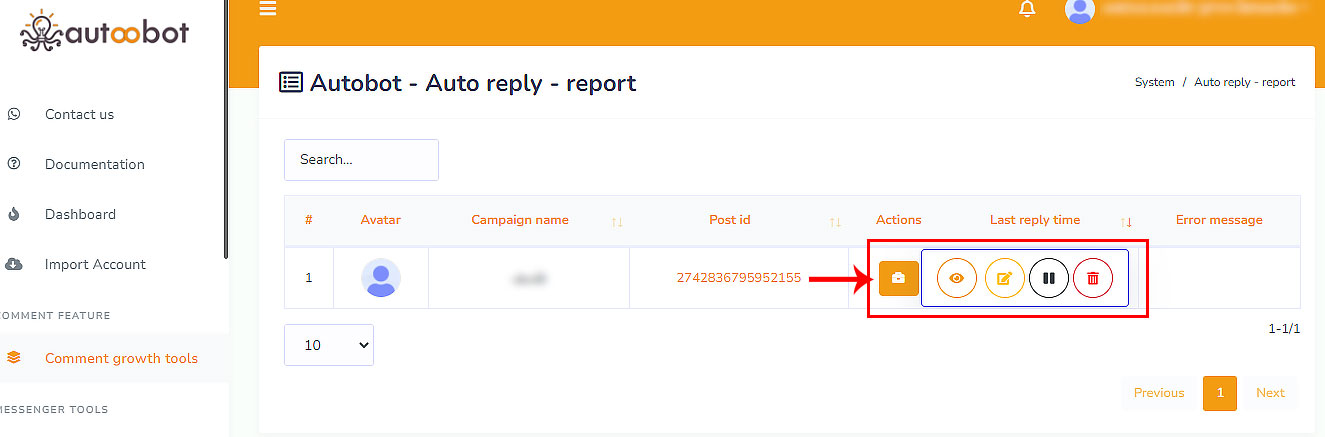Open the notification bell
This screenshot has width=1325, height=437.
tap(1027, 10)
